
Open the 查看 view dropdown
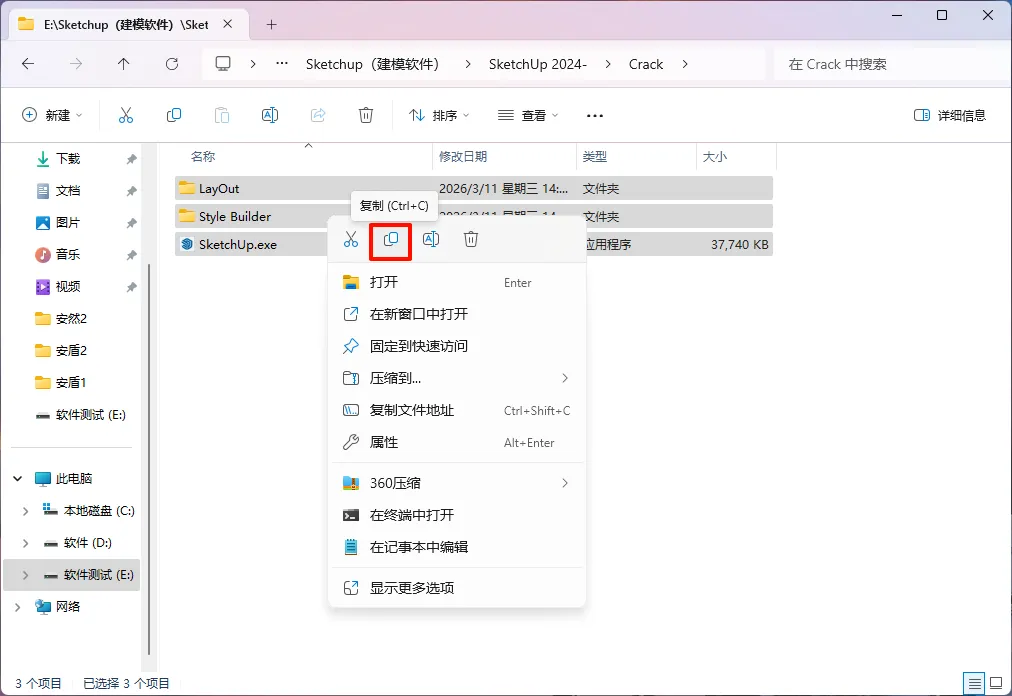527,116
